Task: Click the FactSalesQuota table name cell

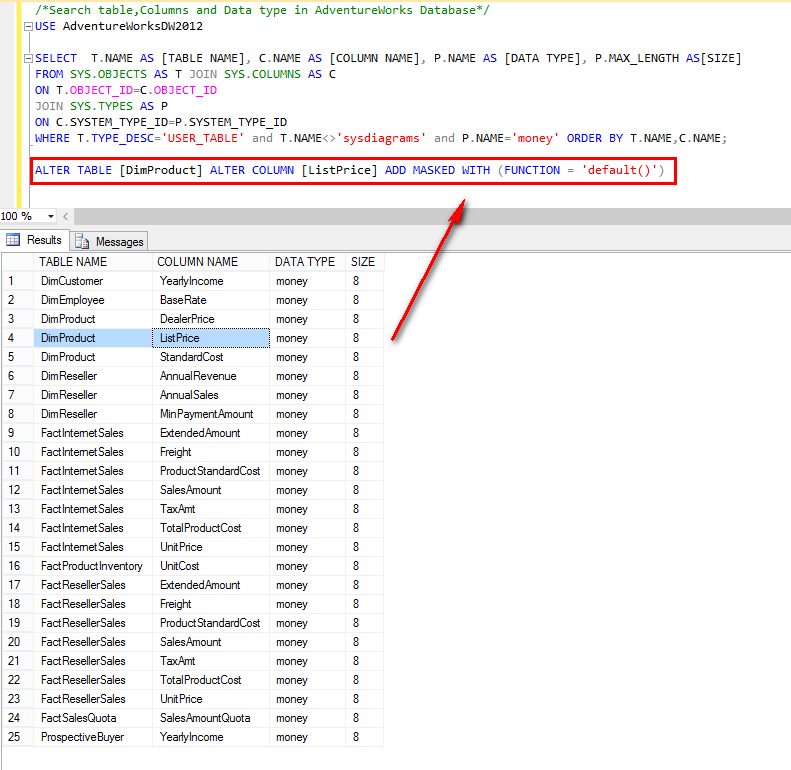Action: point(93,719)
